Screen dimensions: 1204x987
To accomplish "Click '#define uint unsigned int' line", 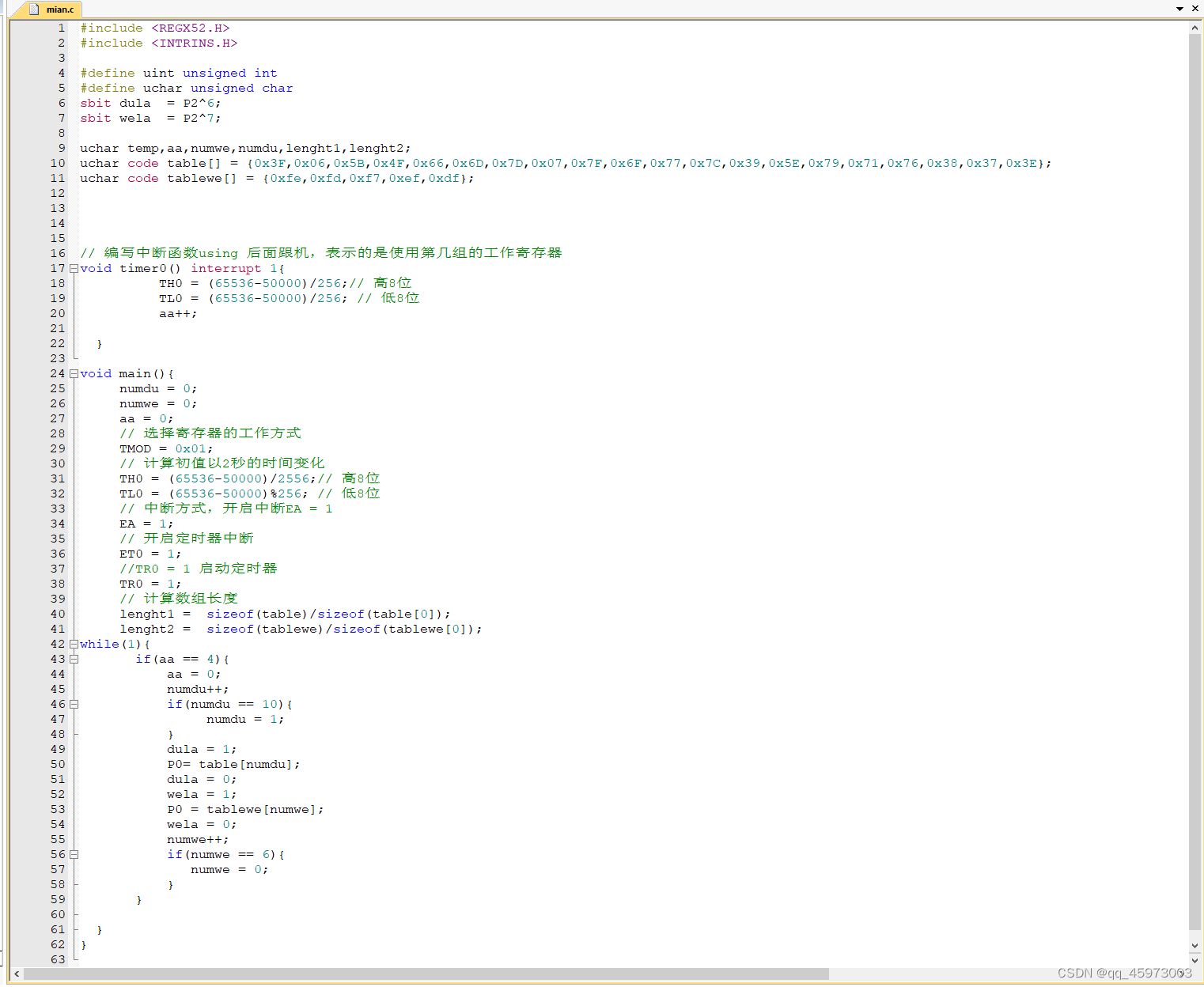I will point(179,73).
